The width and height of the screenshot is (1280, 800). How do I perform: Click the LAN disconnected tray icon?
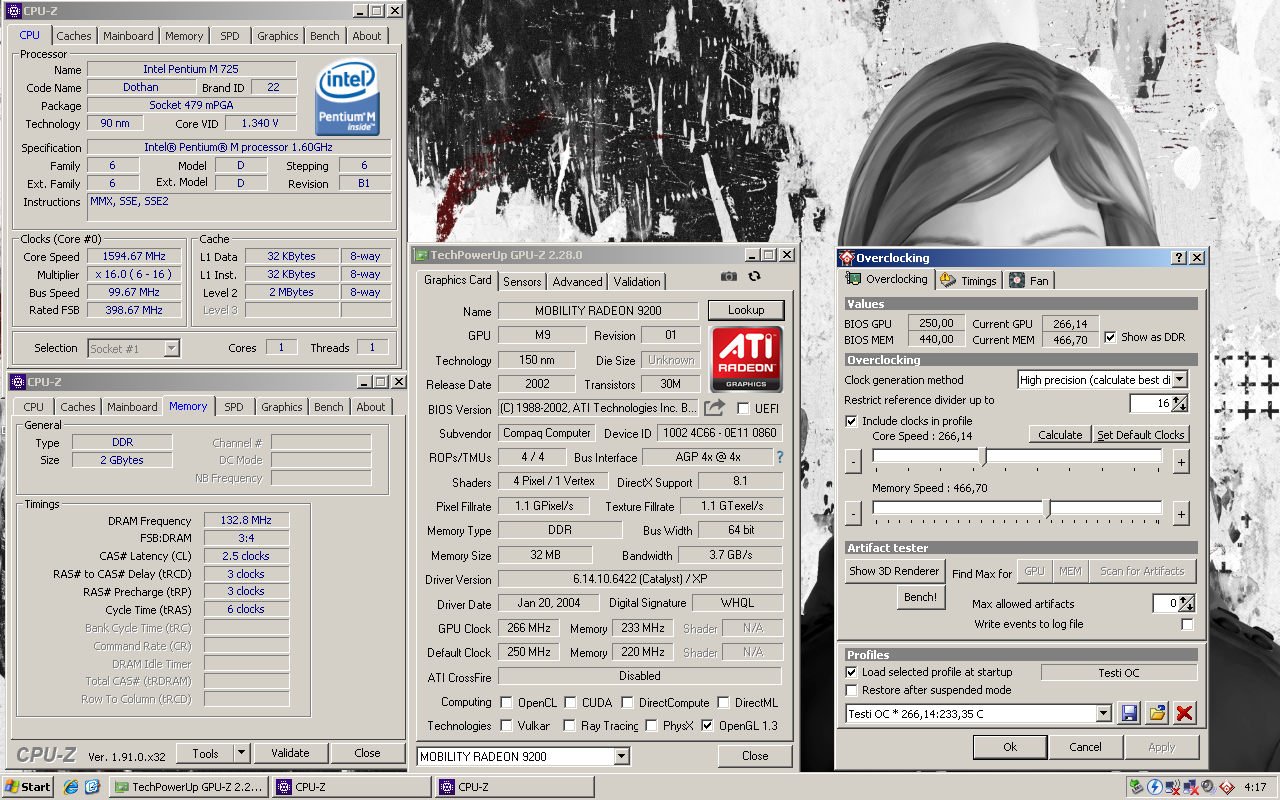pyautogui.click(x=1190, y=787)
